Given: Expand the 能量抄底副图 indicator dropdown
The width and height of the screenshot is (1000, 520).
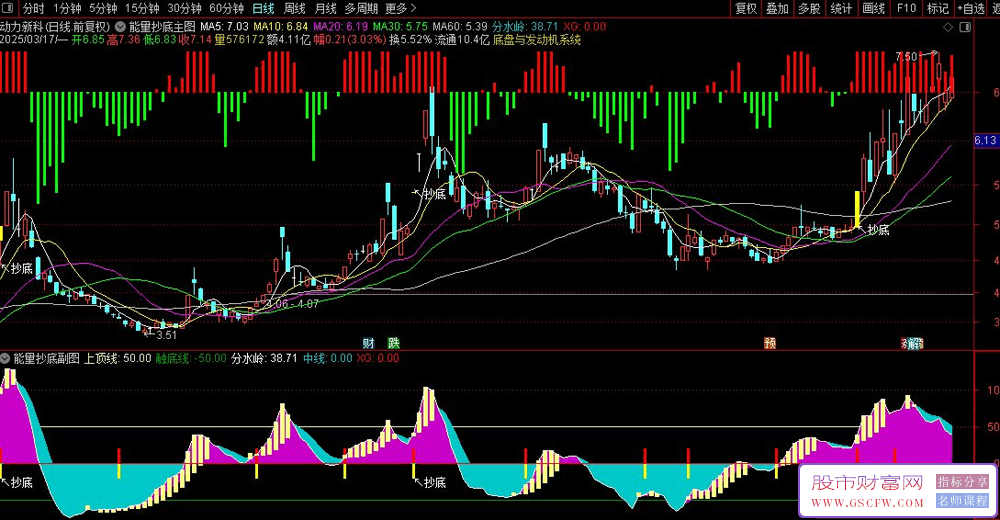Looking at the screenshot, I should (5, 358).
